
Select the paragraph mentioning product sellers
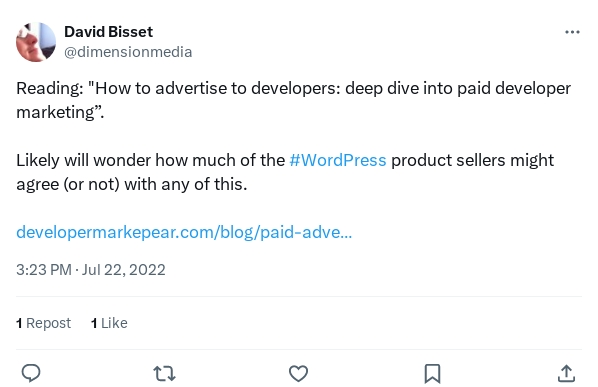click(285, 172)
